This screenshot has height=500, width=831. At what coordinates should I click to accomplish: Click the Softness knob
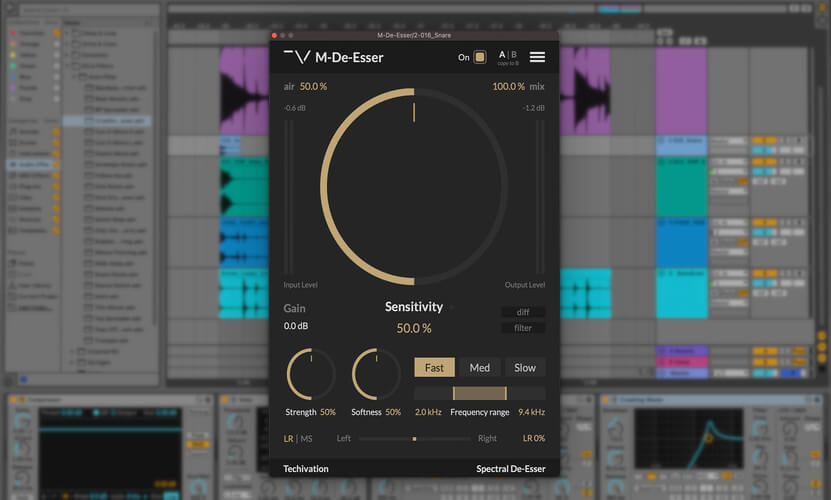click(376, 374)
